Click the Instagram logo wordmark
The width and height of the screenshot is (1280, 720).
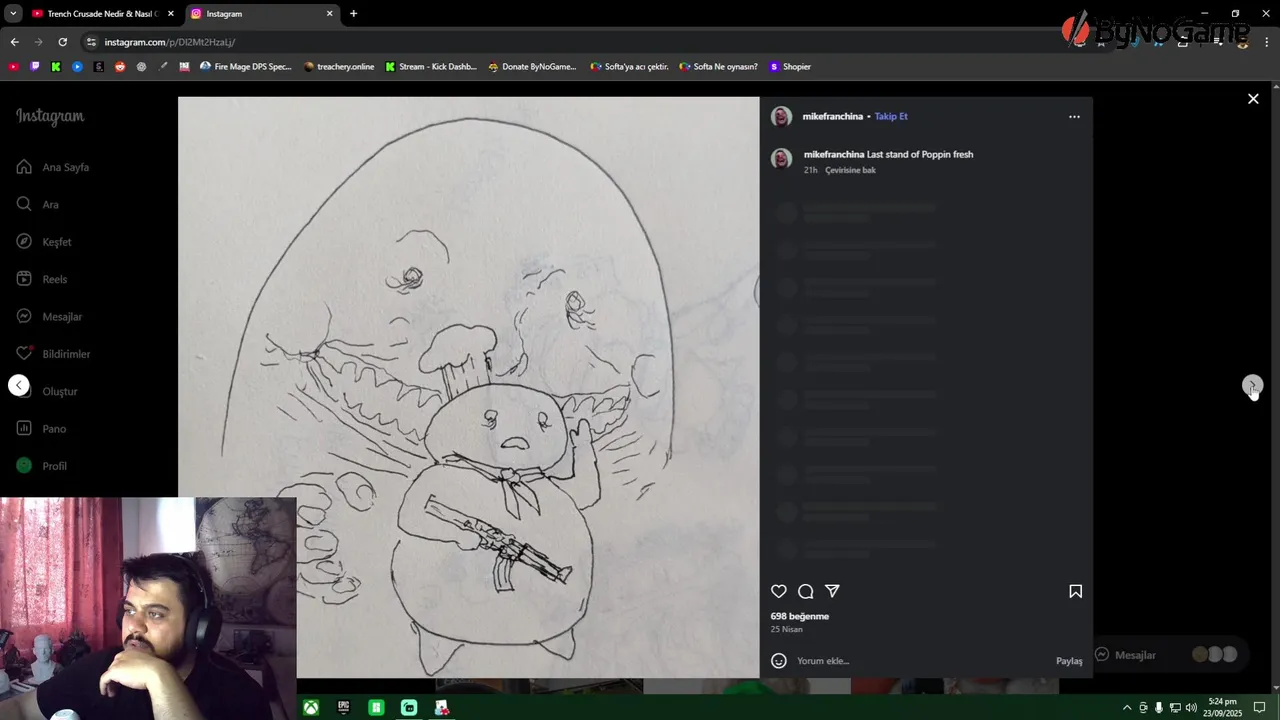pos(50,116)
